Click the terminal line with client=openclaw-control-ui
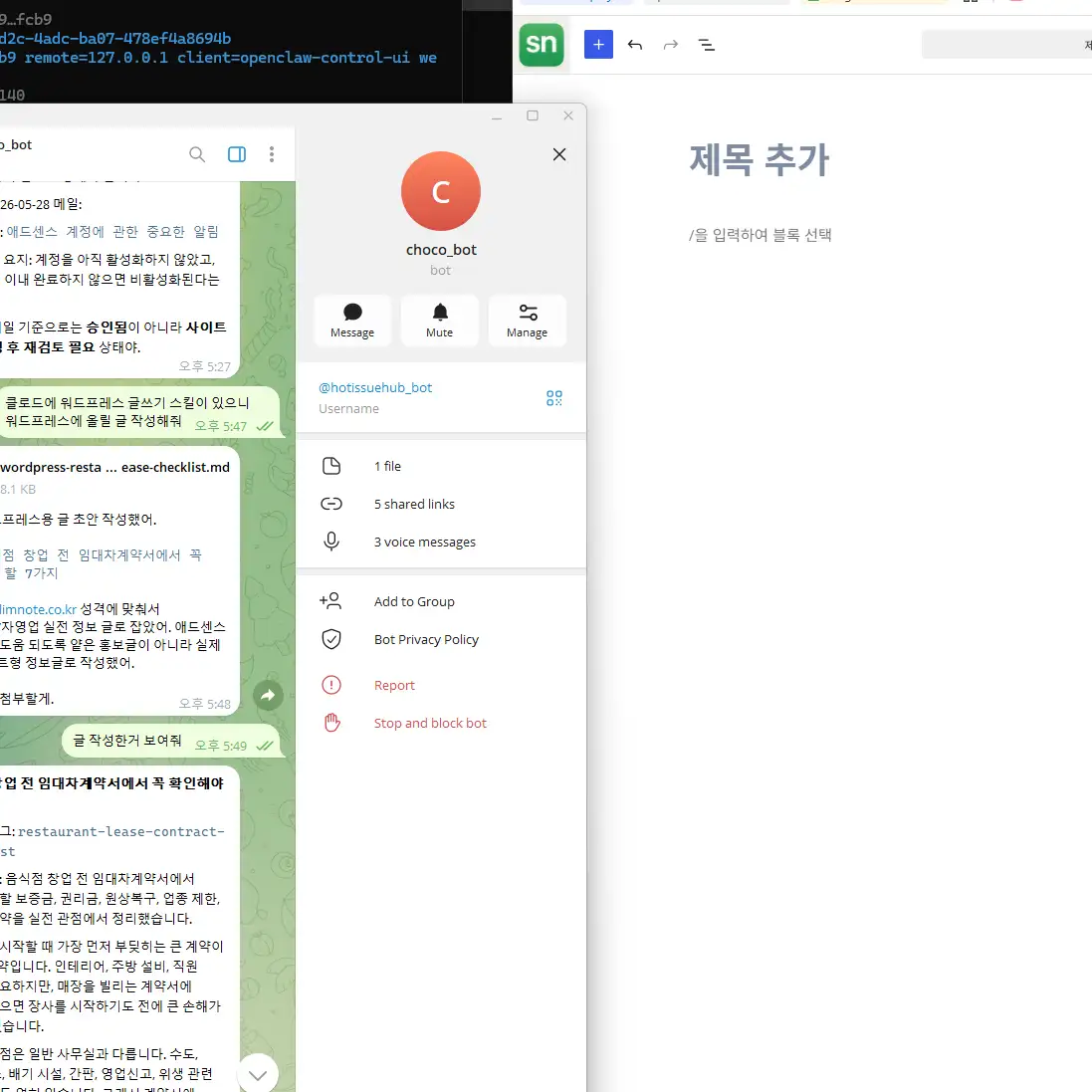Image resolution: width=1092 pixels, height=1092 pixels. [x=219, y=58]
